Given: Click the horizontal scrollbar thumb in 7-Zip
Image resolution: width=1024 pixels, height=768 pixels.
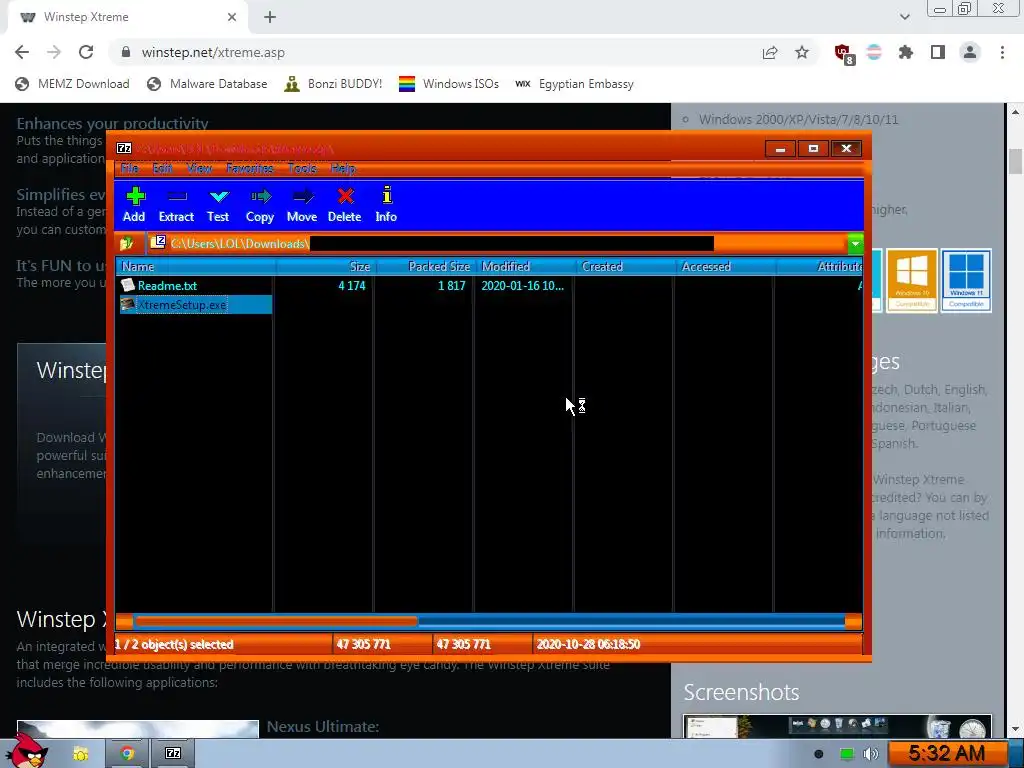Looking at the screenshot, I should pyautogui.click(x=276, y=621).
